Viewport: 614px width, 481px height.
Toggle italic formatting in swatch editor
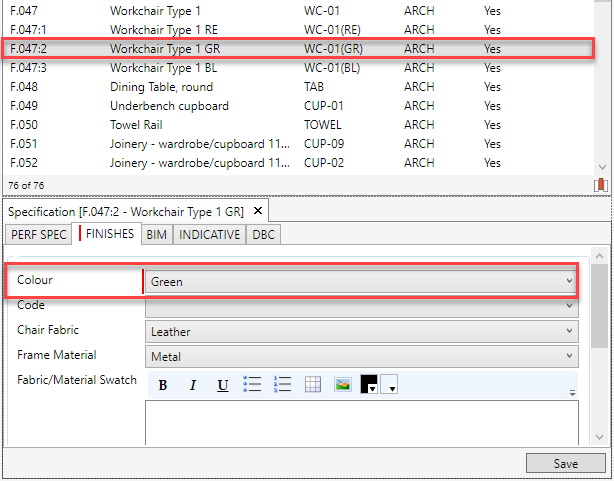193,385
